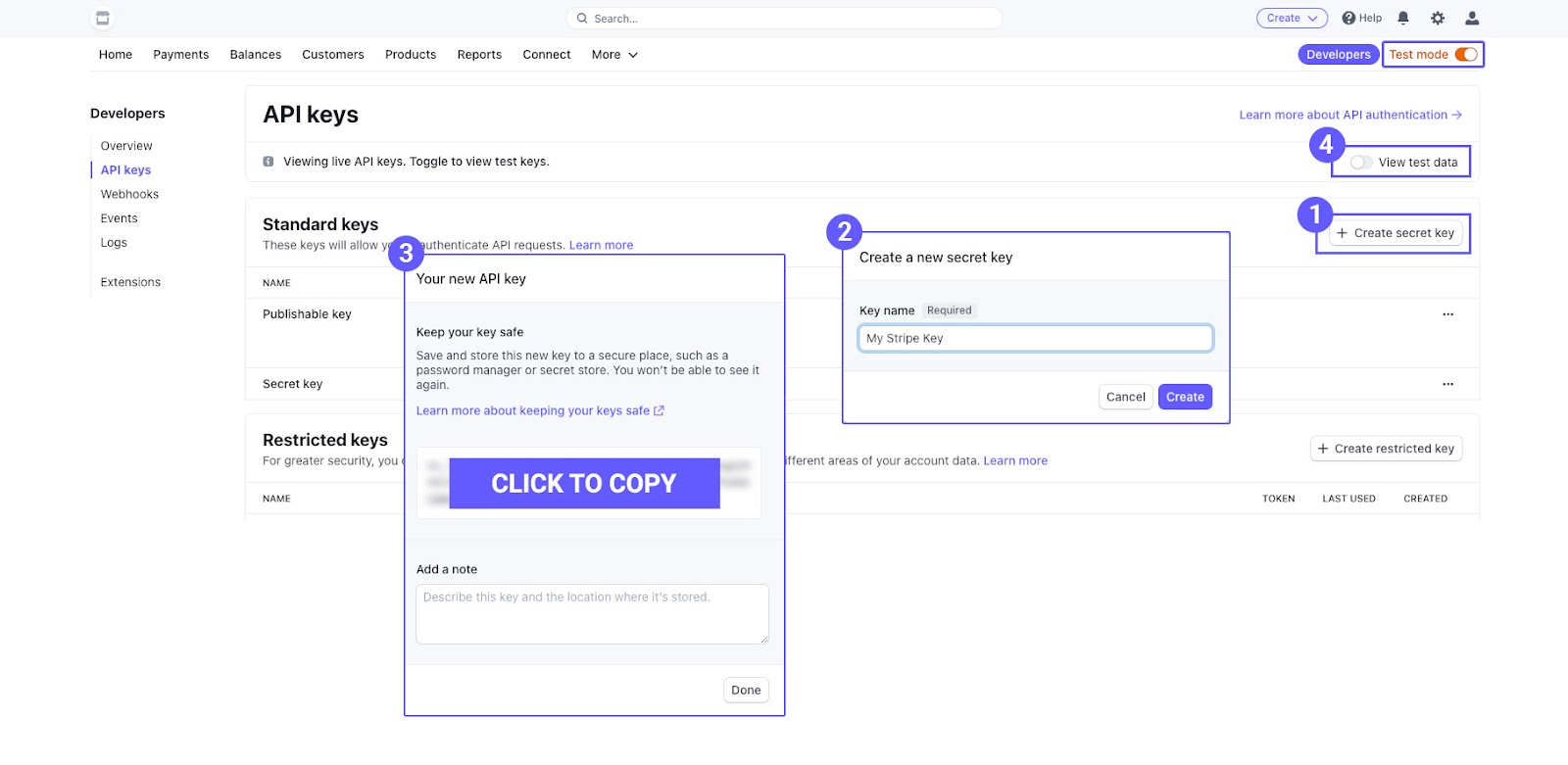Image resolution: width=1568 pixels, height=765 pixels.
Task: Select the Webhooks sidebar item
Action: pos(129,194)
